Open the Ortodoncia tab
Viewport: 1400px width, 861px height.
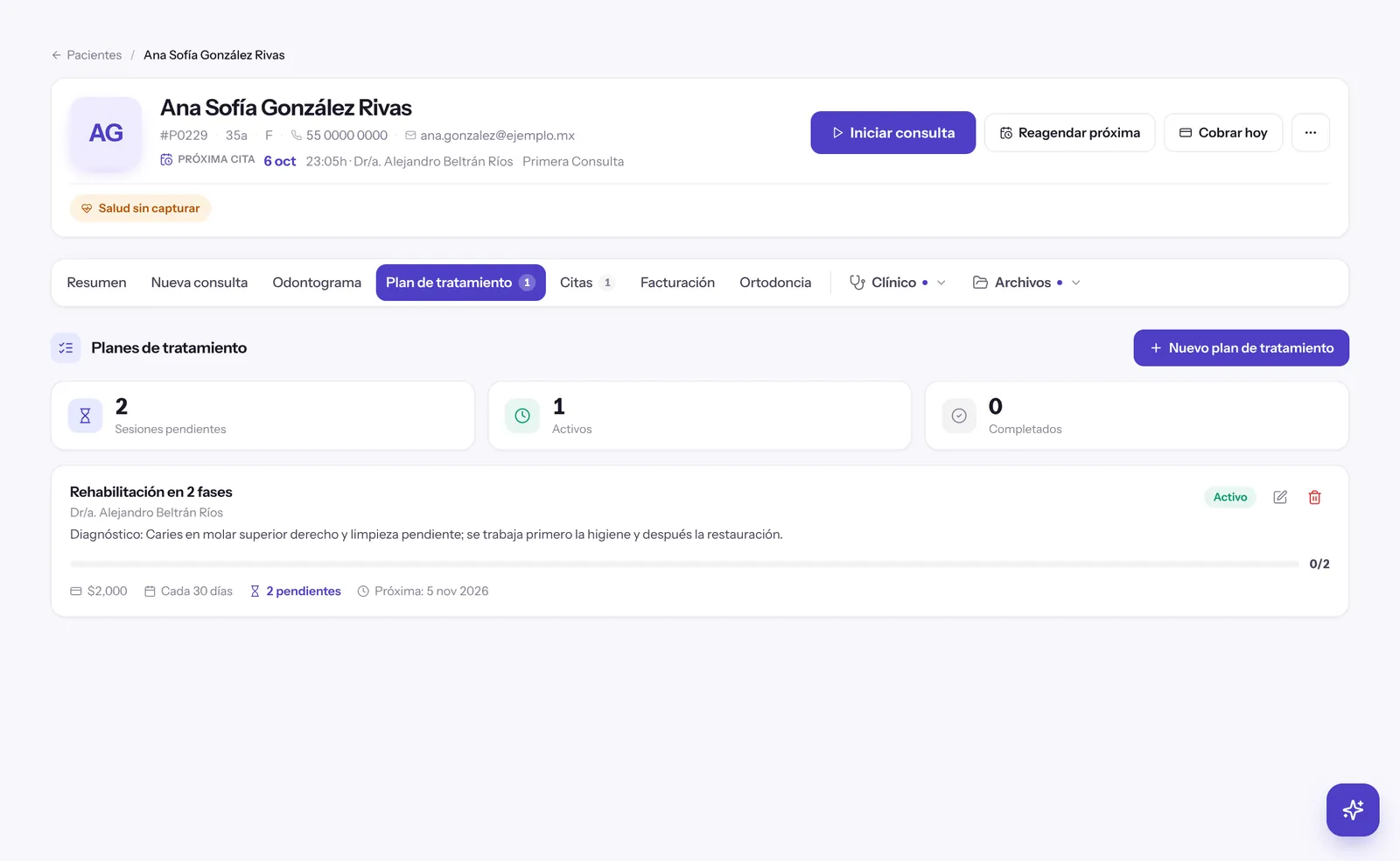pyautogui.click(x=775, y=283)
